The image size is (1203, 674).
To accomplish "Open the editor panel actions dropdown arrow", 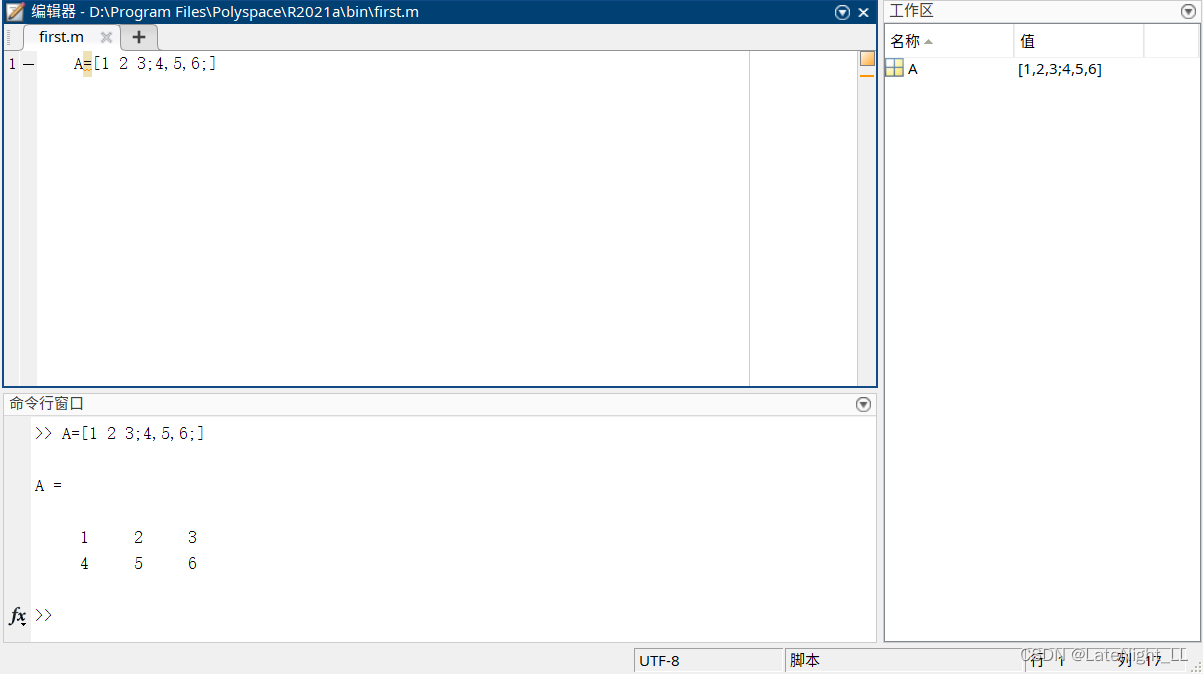I will 843,13.
